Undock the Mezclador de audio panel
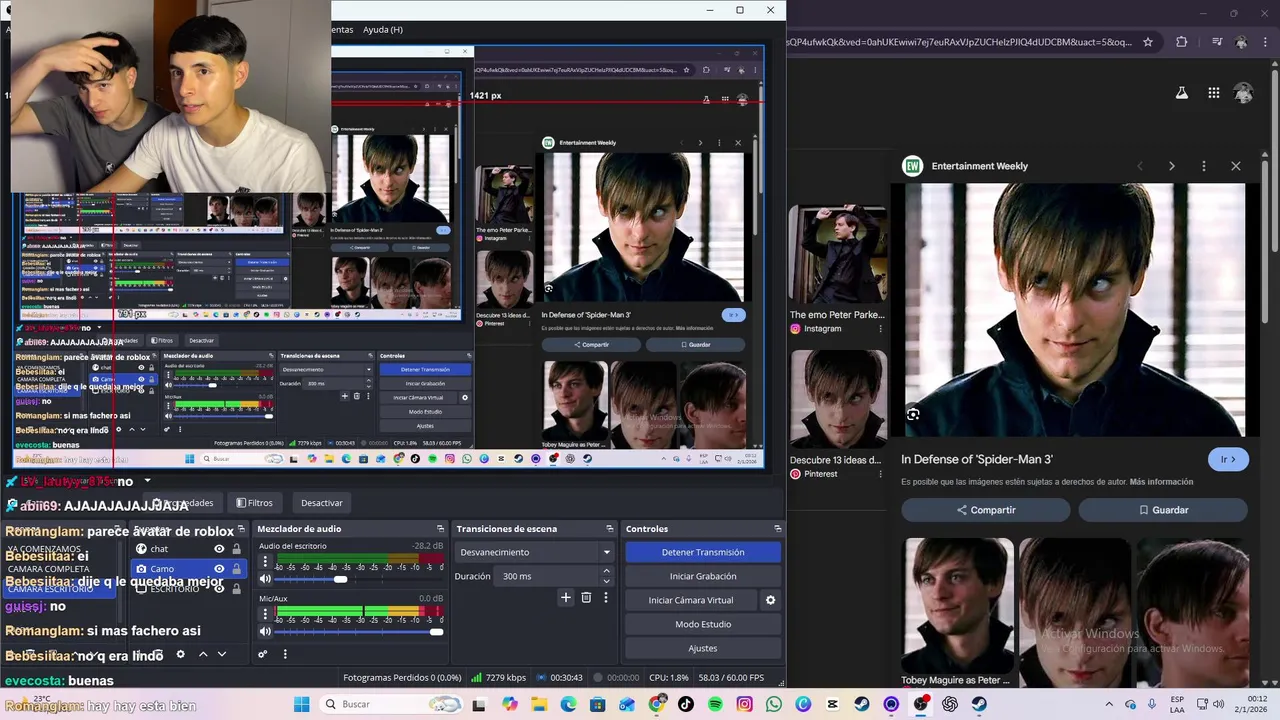This screenshot has width=1280, height=720. click(x=440, y=529)
